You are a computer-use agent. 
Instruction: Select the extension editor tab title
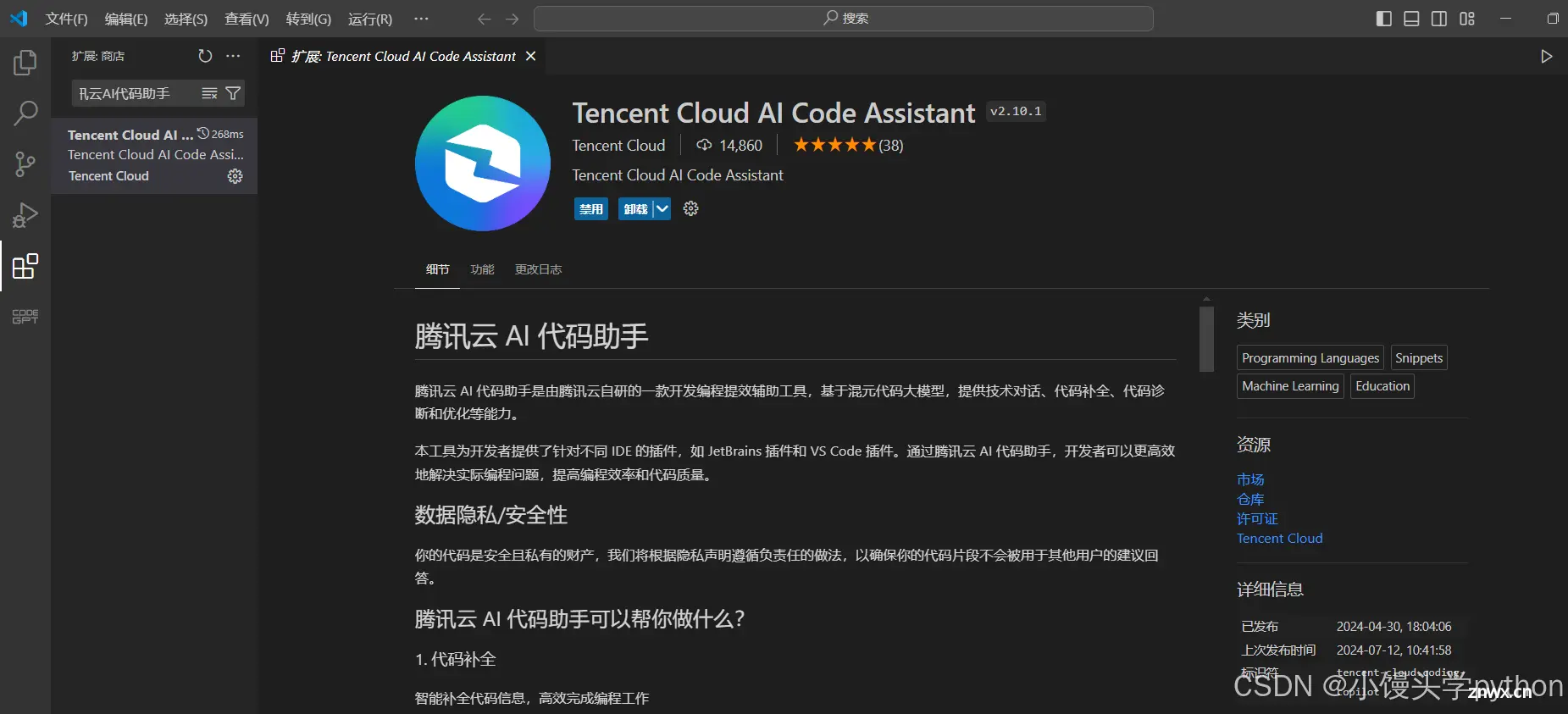click(403, 56)
